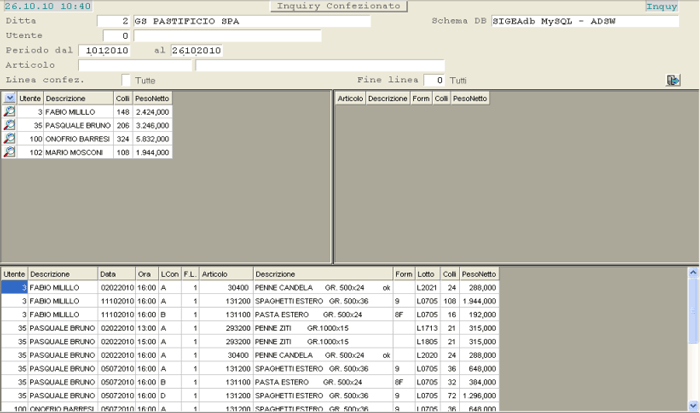
Task: Sort summary grid by PesoNetto column header
Action: tap(152, 98)
